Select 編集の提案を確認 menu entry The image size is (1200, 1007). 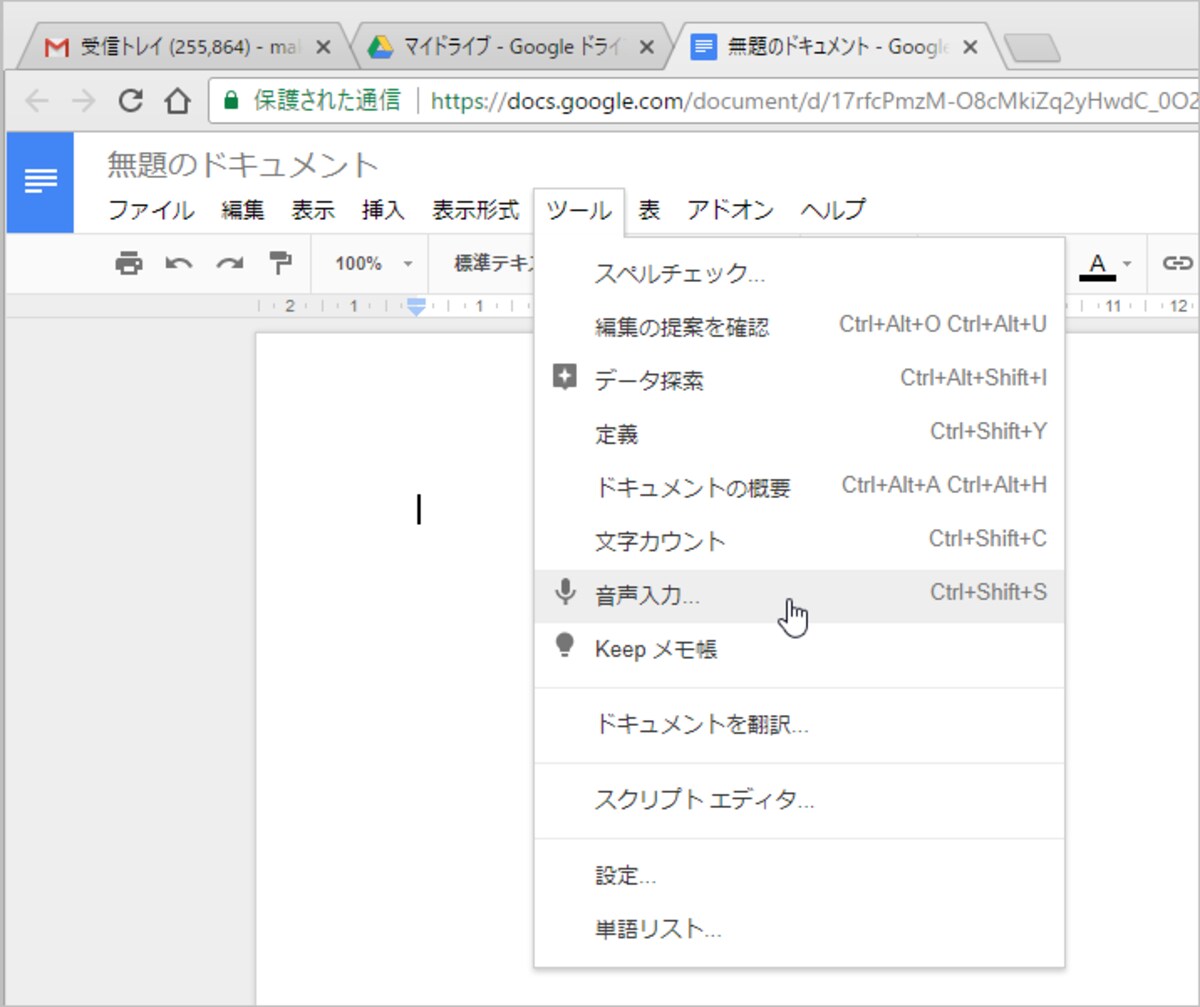799,326
